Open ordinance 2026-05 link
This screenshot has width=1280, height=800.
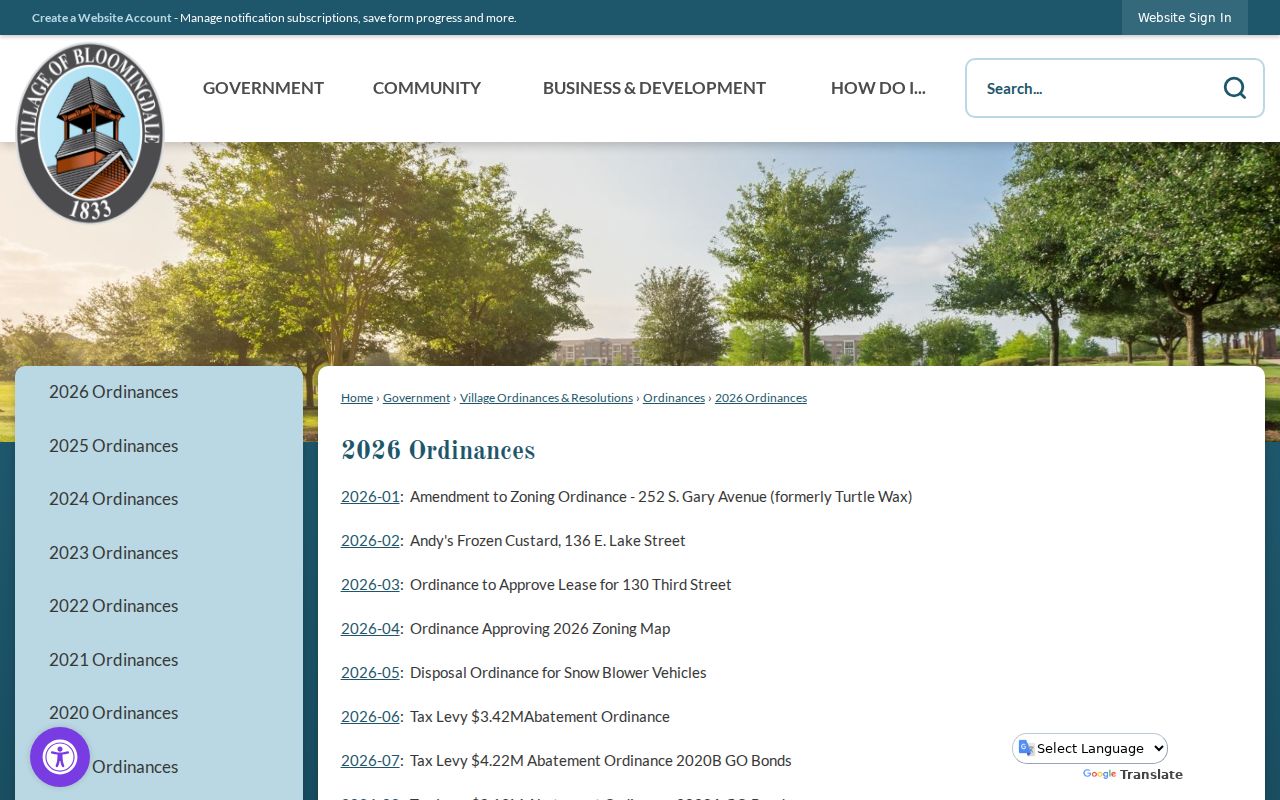click(x=370, y=673)
